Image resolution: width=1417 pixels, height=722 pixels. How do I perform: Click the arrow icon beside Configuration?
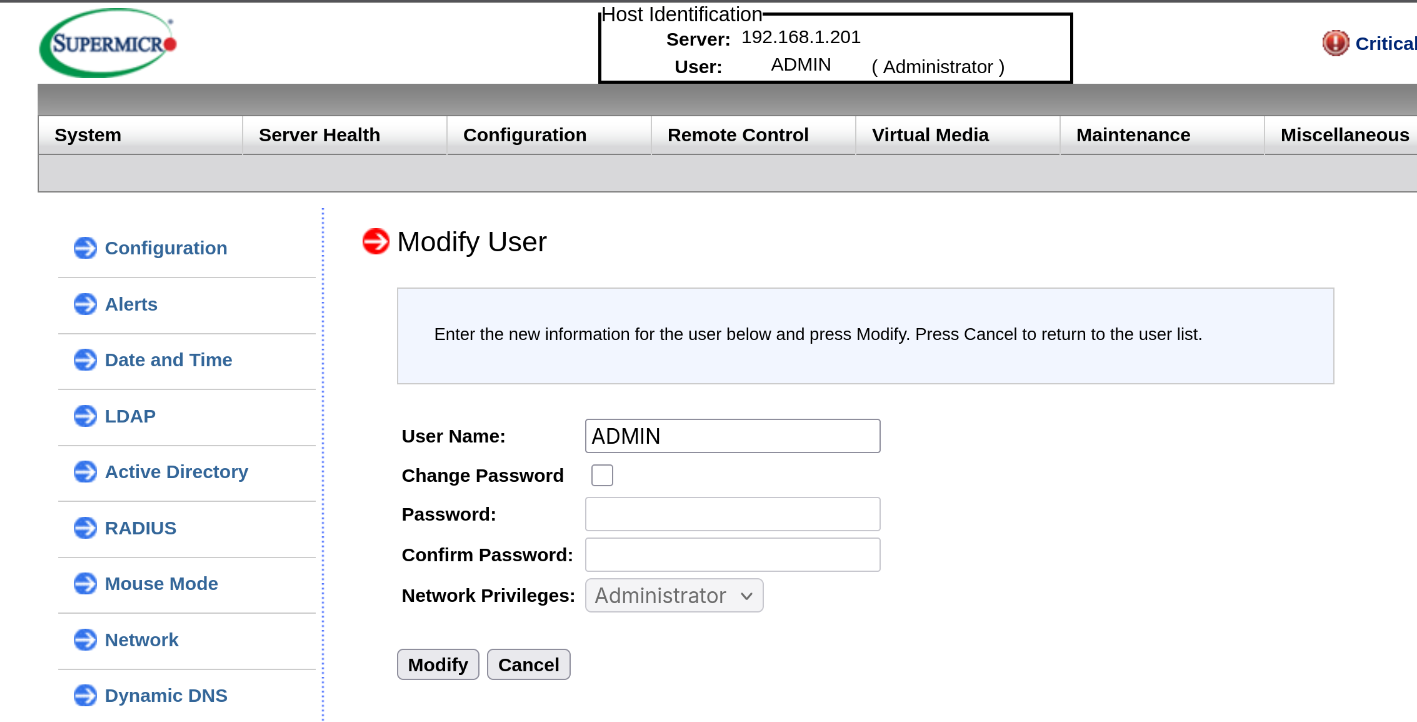point(86,248)
